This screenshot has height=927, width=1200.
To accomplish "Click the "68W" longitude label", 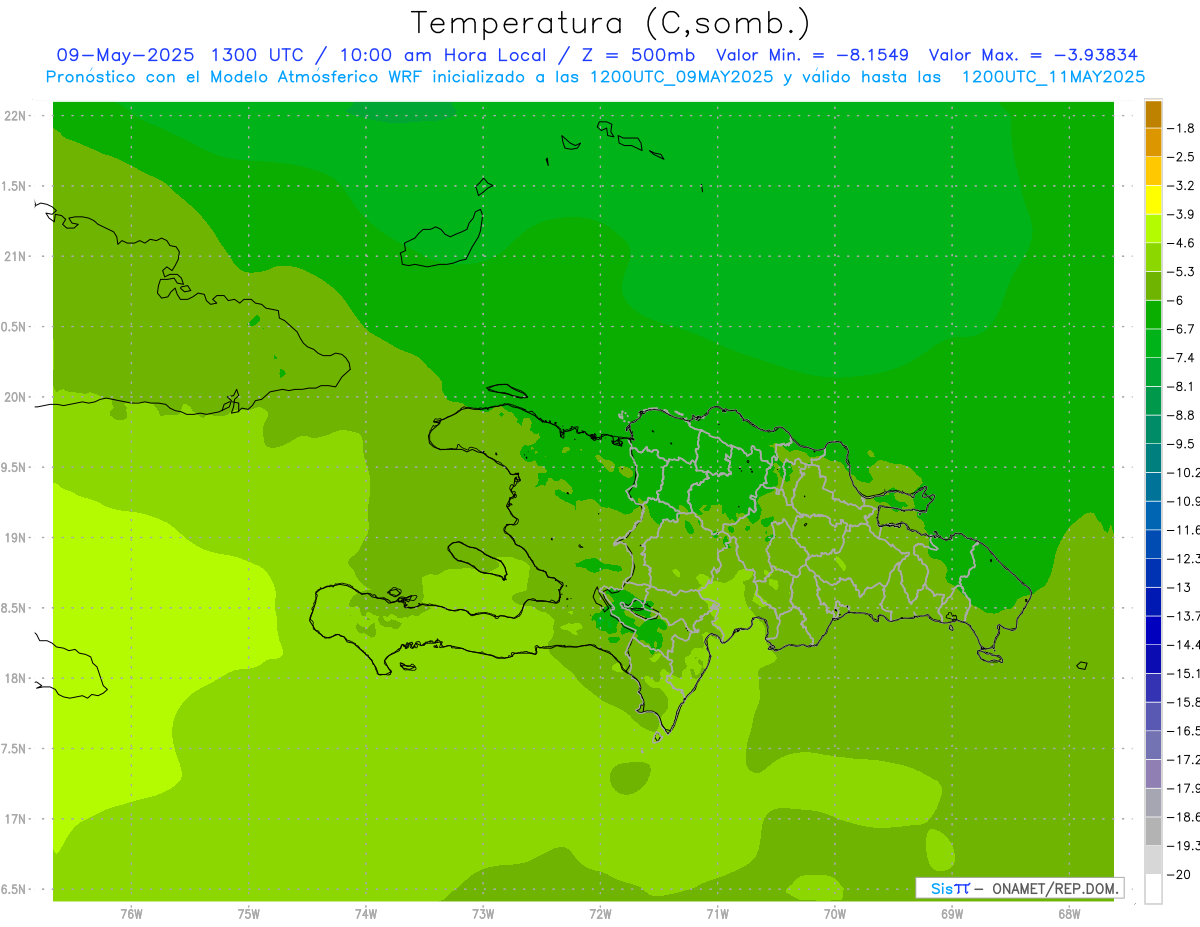I will click(x=1069, y=913).
